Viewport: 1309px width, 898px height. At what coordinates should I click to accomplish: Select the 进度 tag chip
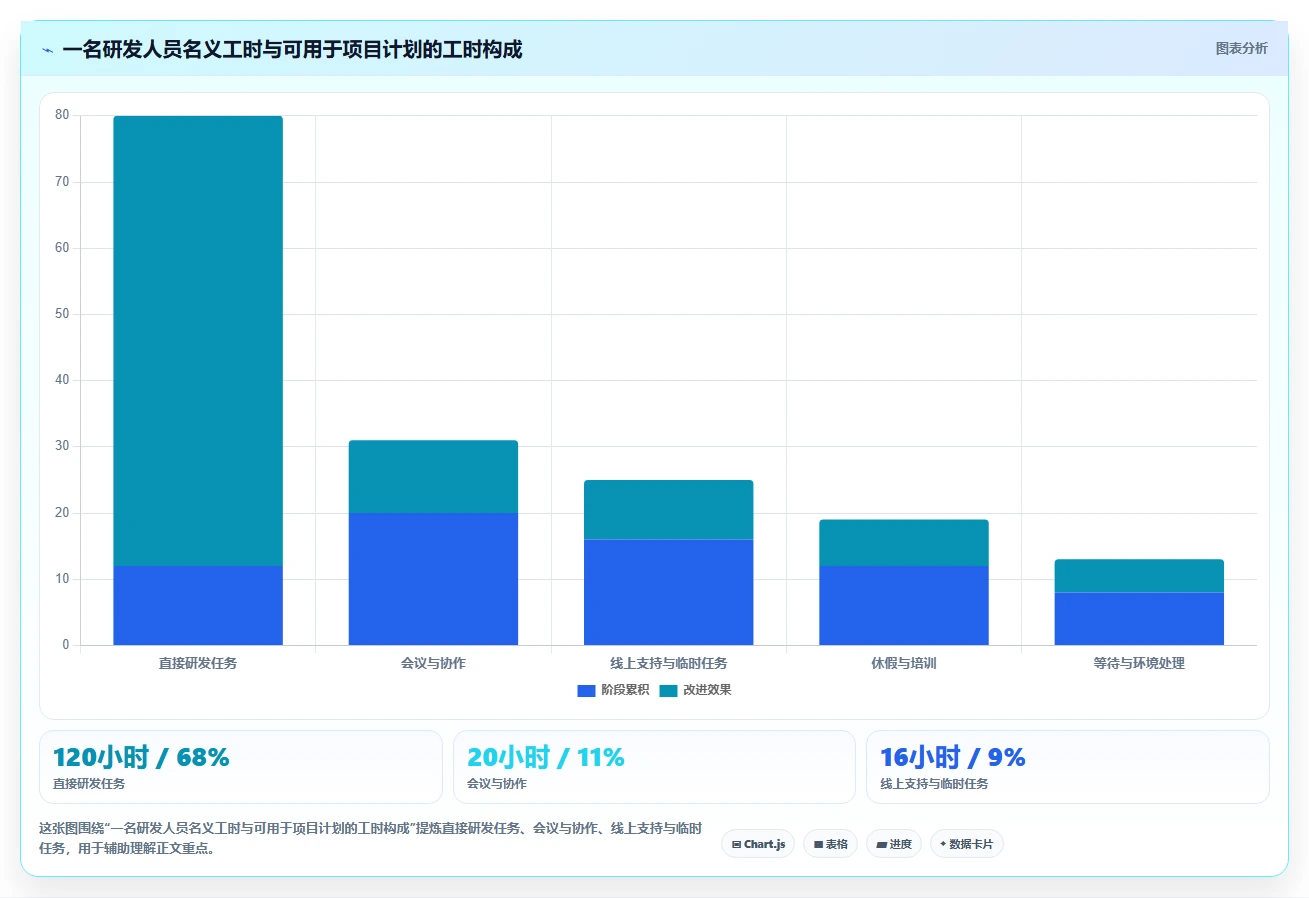(894, 844)
